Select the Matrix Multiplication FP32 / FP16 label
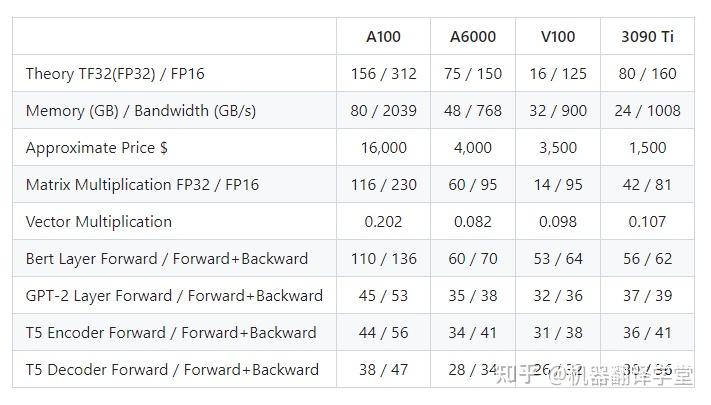 click(142, 185)
